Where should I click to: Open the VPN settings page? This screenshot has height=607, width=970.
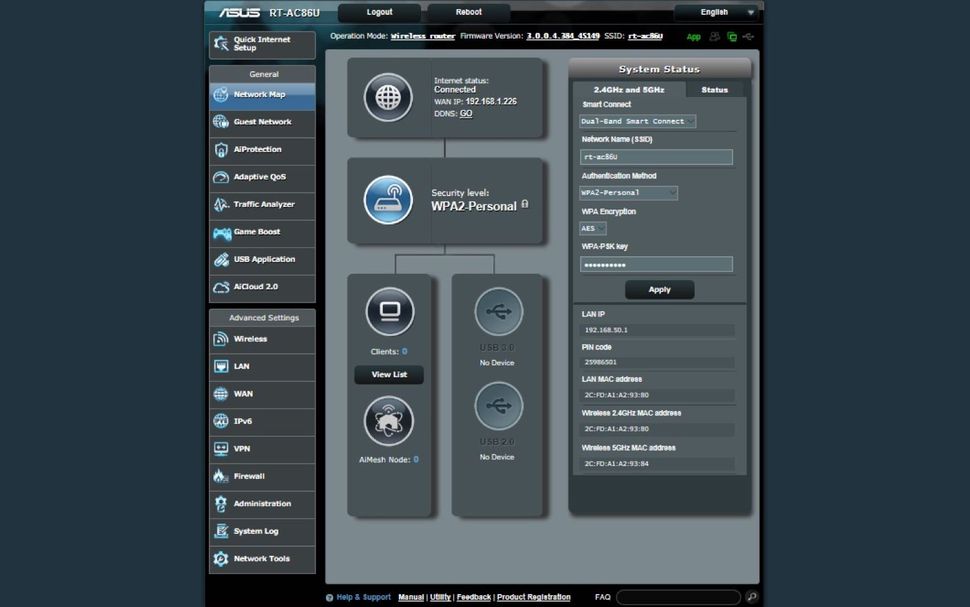(x=262, y=449)
